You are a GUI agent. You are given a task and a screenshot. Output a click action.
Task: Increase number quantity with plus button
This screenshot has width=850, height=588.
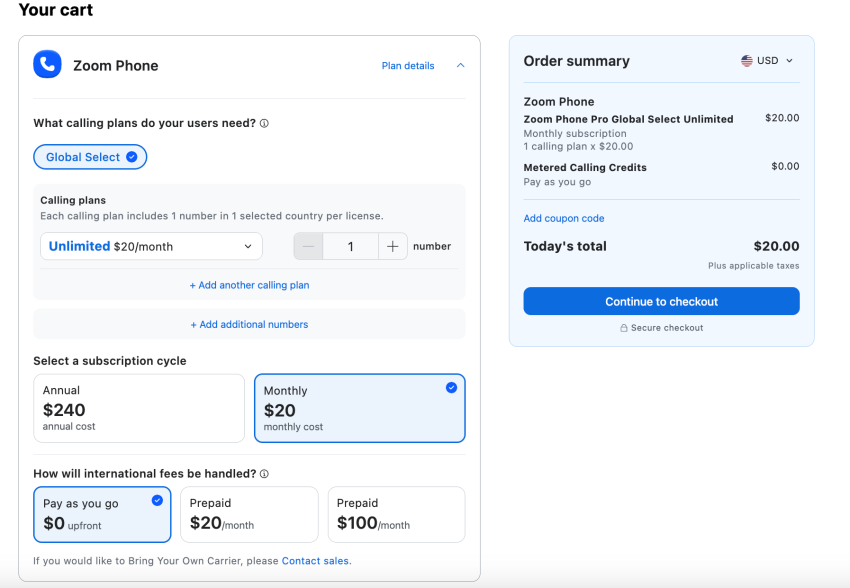pos(393,246)
